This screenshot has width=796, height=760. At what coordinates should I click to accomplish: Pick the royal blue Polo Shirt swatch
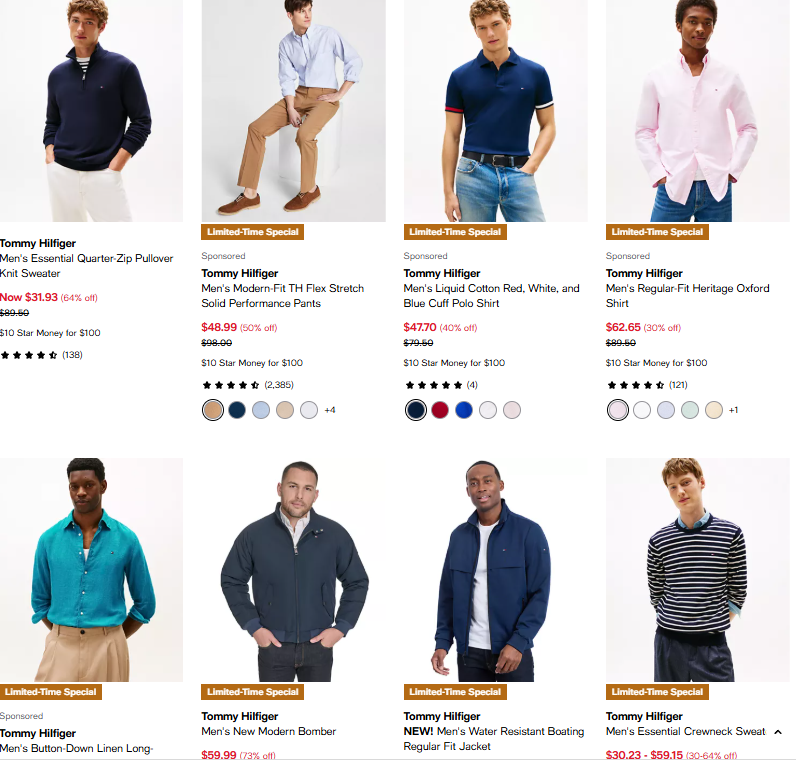point(463,410)
